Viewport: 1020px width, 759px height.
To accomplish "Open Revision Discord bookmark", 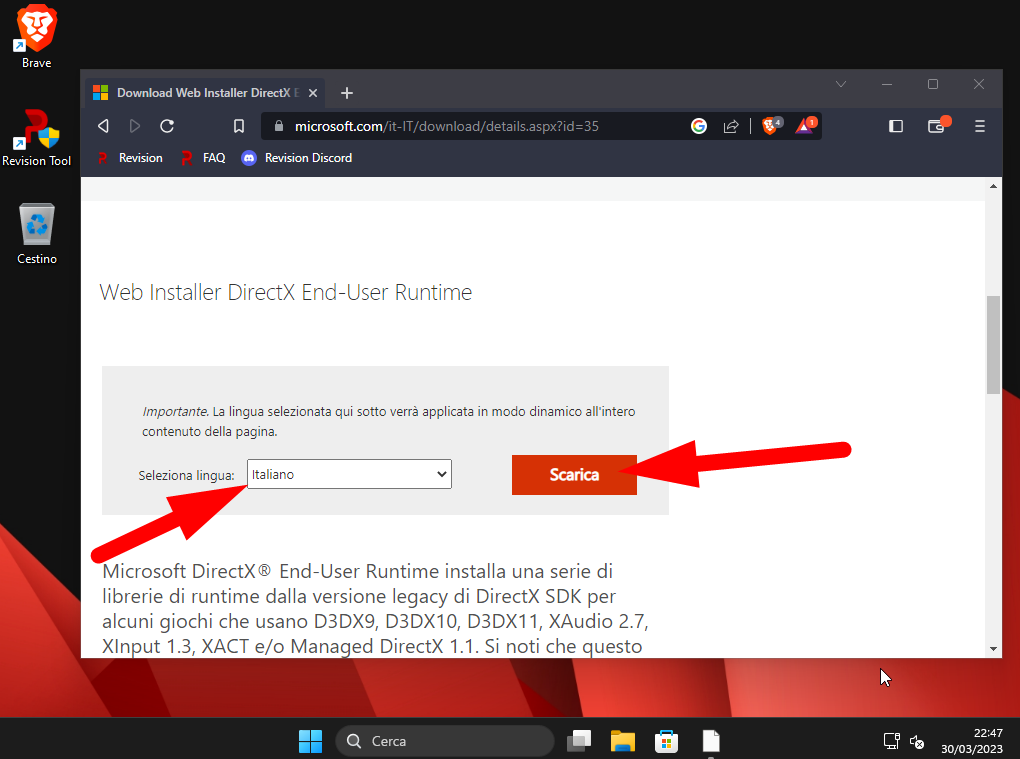I will coord(297,158).
